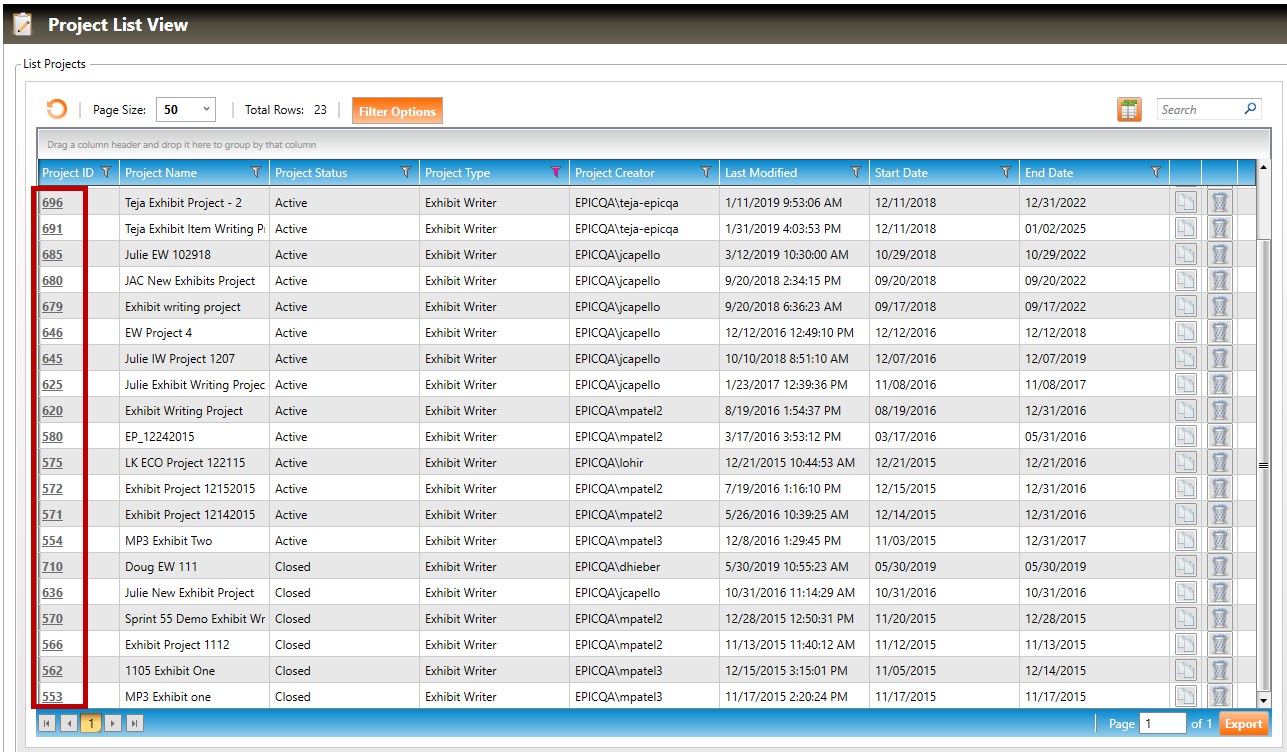
Task: Open project ID 685 link
Action: coord(52,255)
